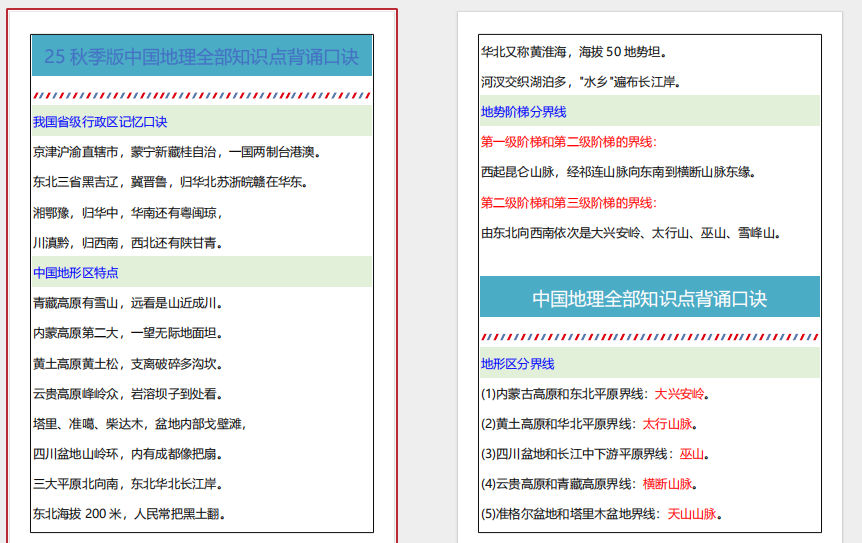Click the blue heading '地势阶梯分界线'

click(524, 112)
